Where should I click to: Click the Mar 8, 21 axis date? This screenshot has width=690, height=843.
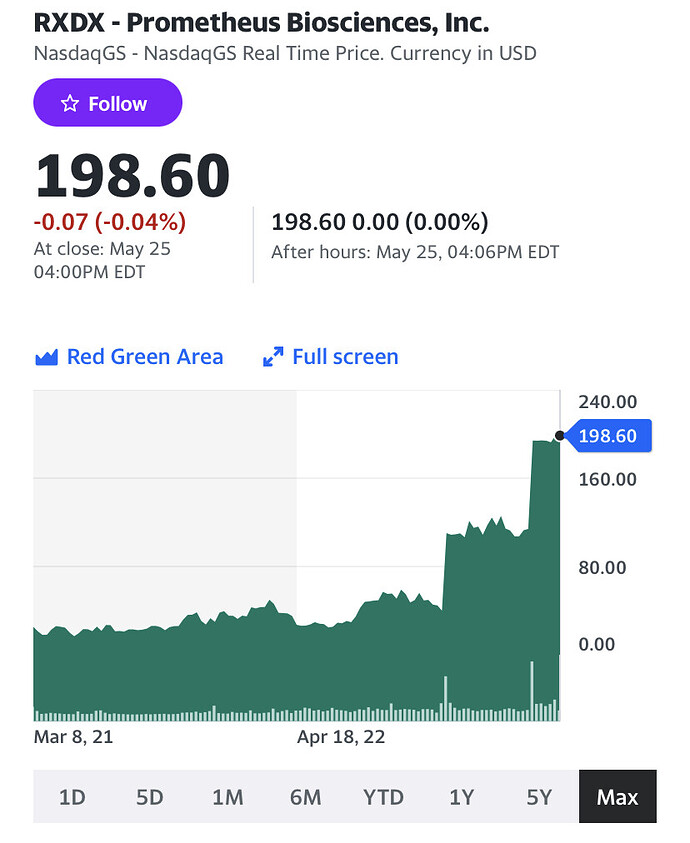[74, 737]
